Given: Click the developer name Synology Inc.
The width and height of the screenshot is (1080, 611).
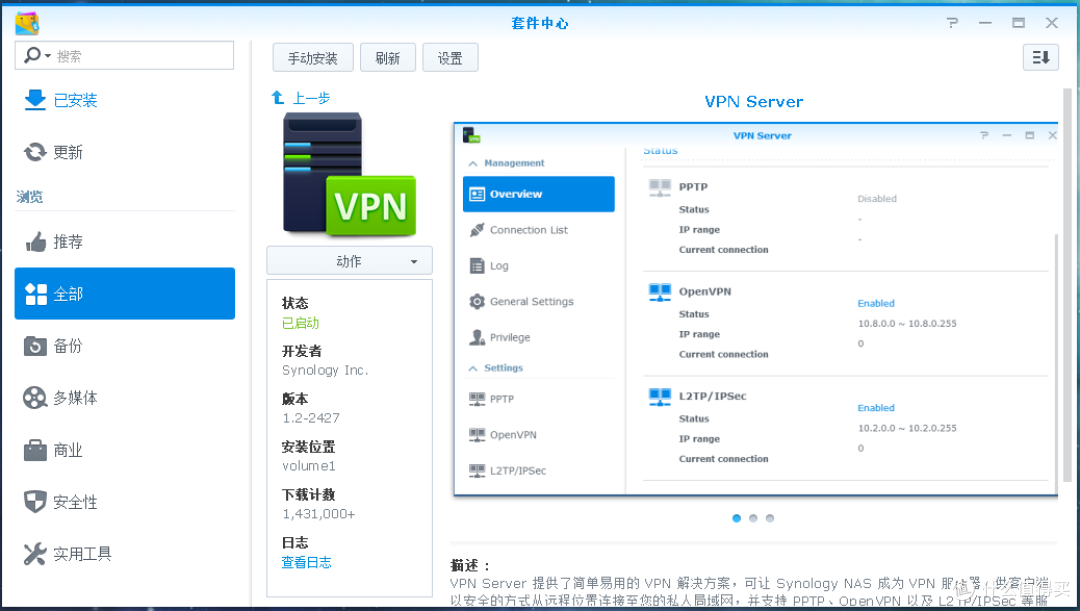Looking at the screenshot, I should click(325, 371).
